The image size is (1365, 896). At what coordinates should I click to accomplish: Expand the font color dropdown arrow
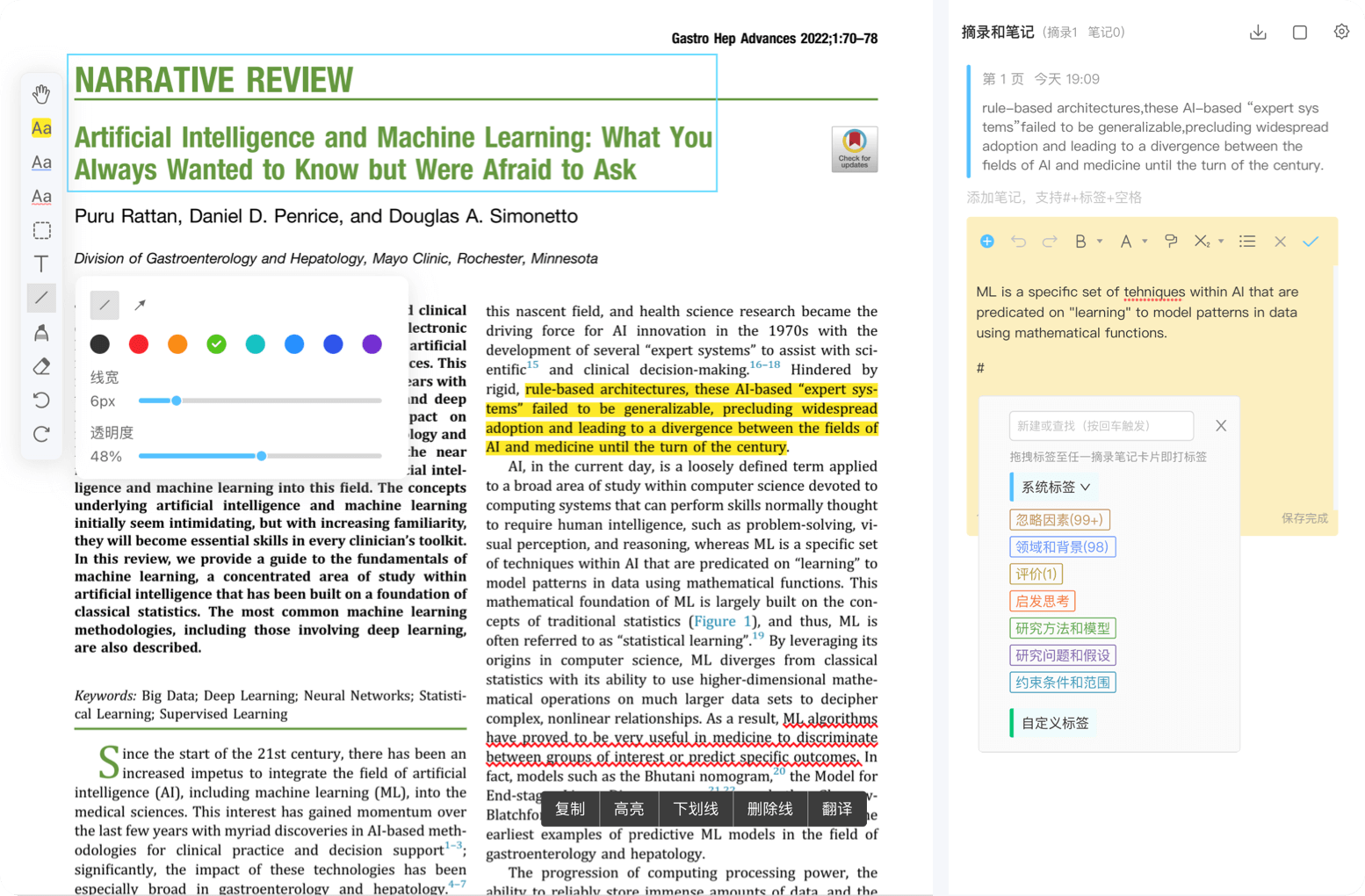click(x=1145, y=242)
